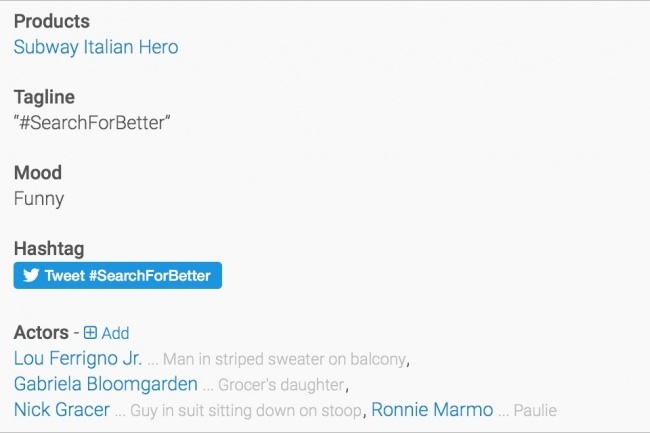Click the Funny mood value
This screenshot has width=650, height=433.
point(39,199)
